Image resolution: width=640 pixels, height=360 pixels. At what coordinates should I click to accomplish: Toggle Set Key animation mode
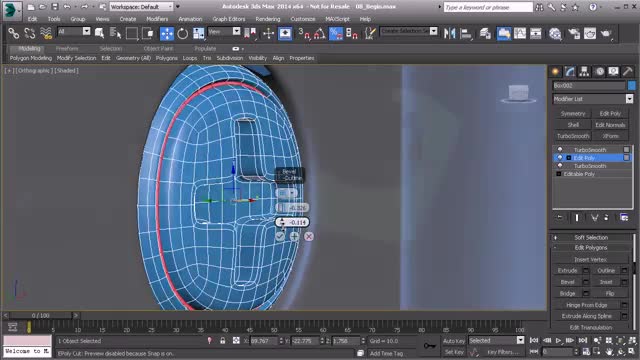(x=453, y=351)
